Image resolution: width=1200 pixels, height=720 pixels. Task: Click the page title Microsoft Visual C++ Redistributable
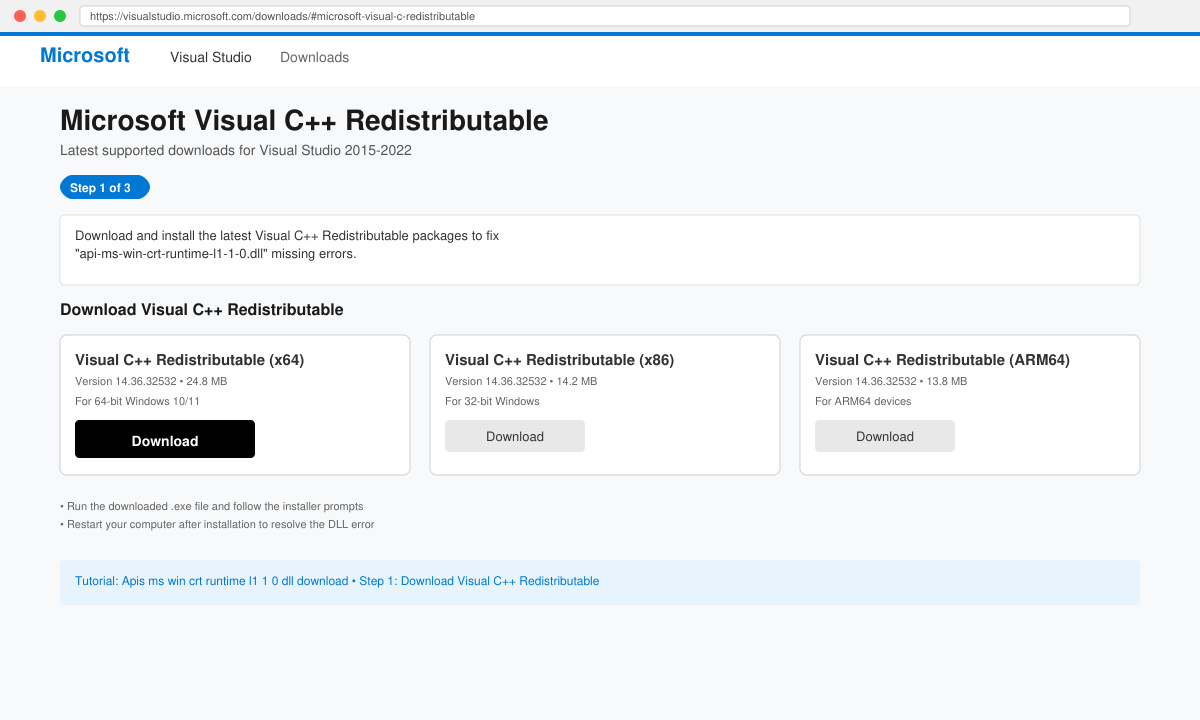[304, 121]
